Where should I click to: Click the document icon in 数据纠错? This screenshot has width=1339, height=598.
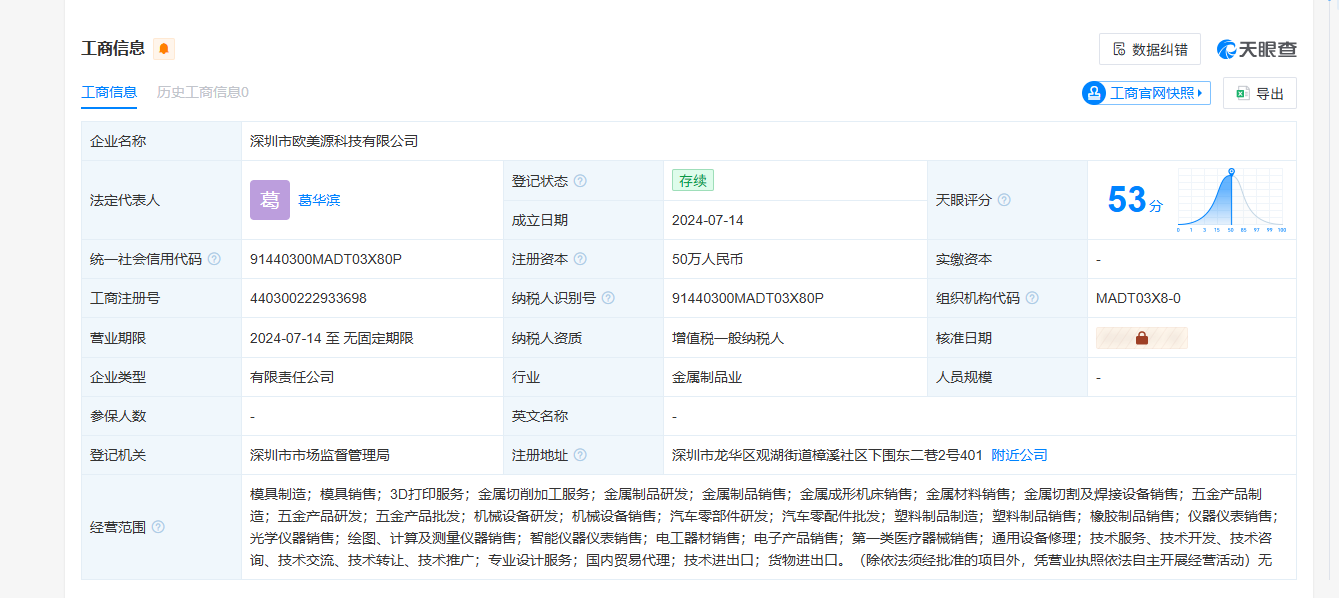click(x=1119, y=49)
